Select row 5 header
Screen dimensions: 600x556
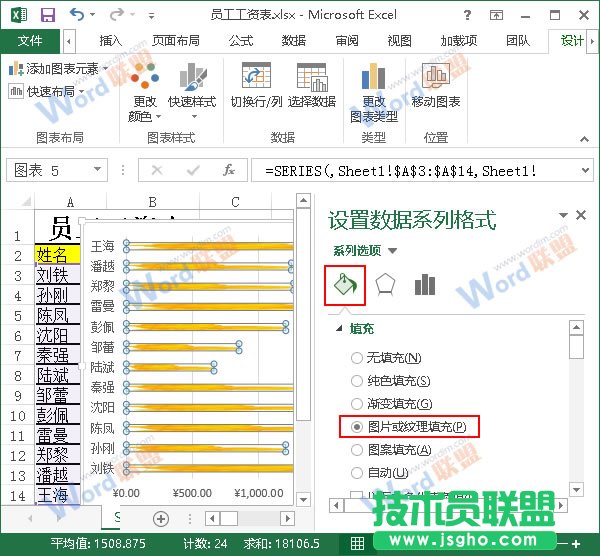pyautogui.click(x=18, y=316)
